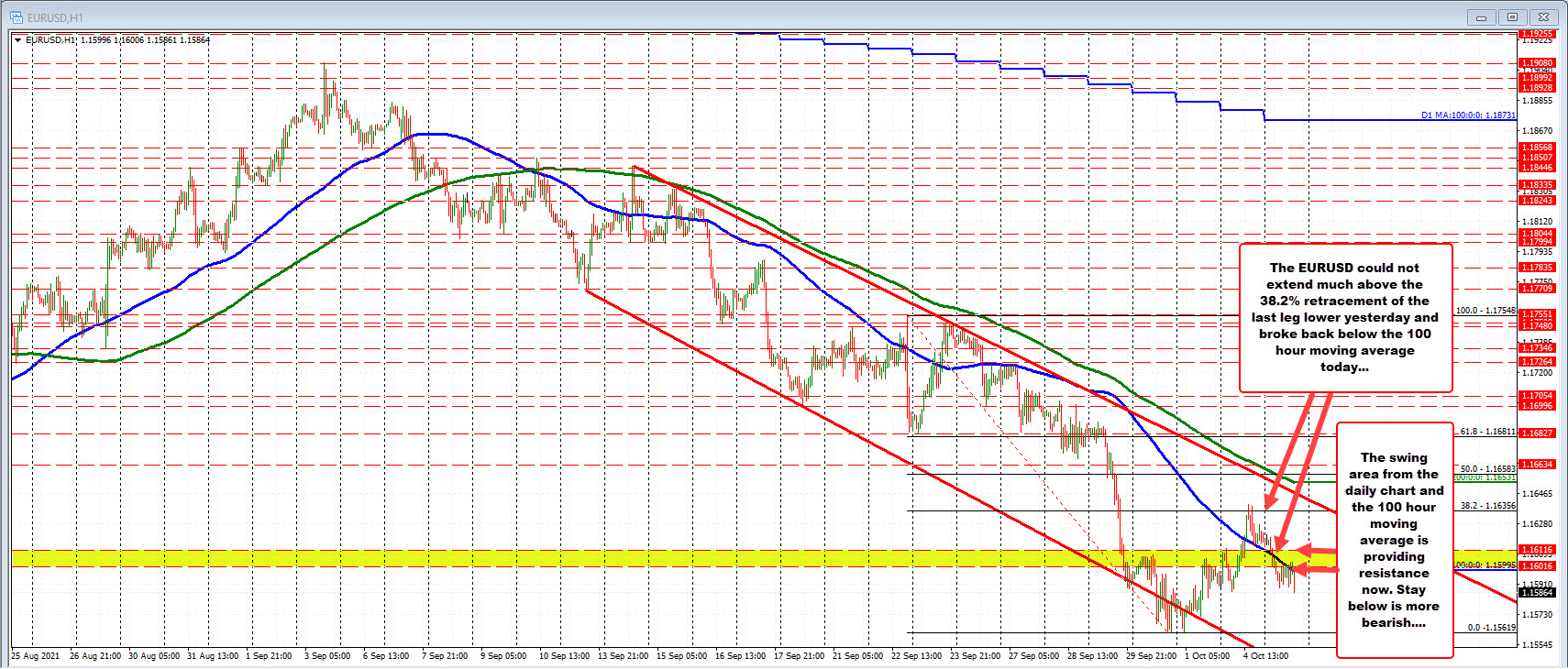Image resolution: width=1568 pixels, height=669 pixels.
Task: Click the red price tag 1.18335
Action: point(1538,185)
